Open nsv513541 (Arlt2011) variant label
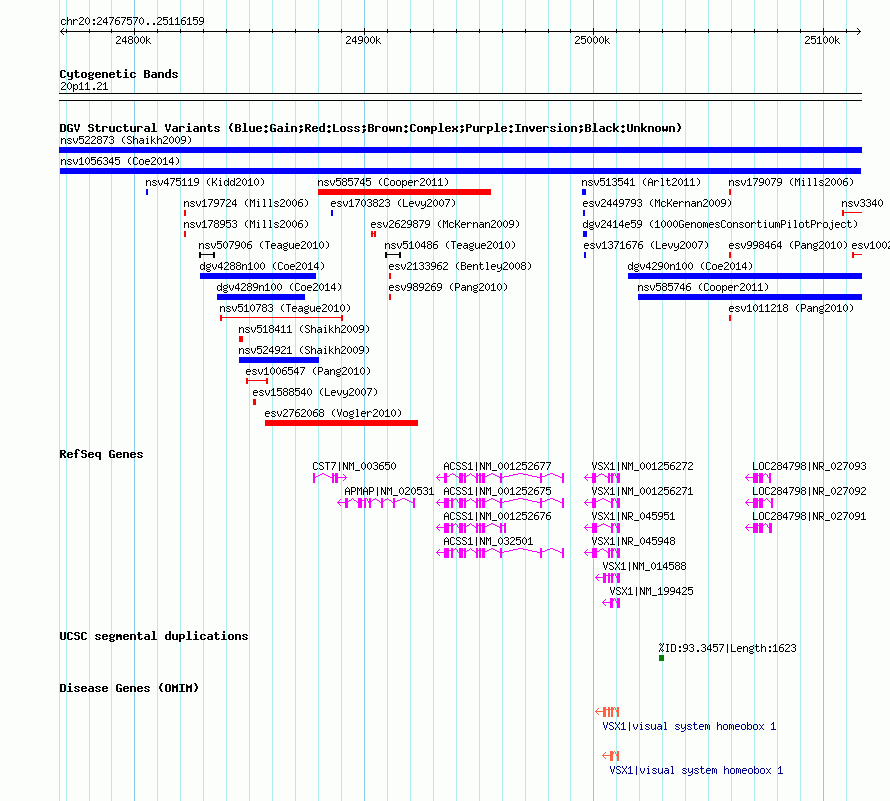The width and height of the screenshot is (890, 801). (x=641, y=182)
